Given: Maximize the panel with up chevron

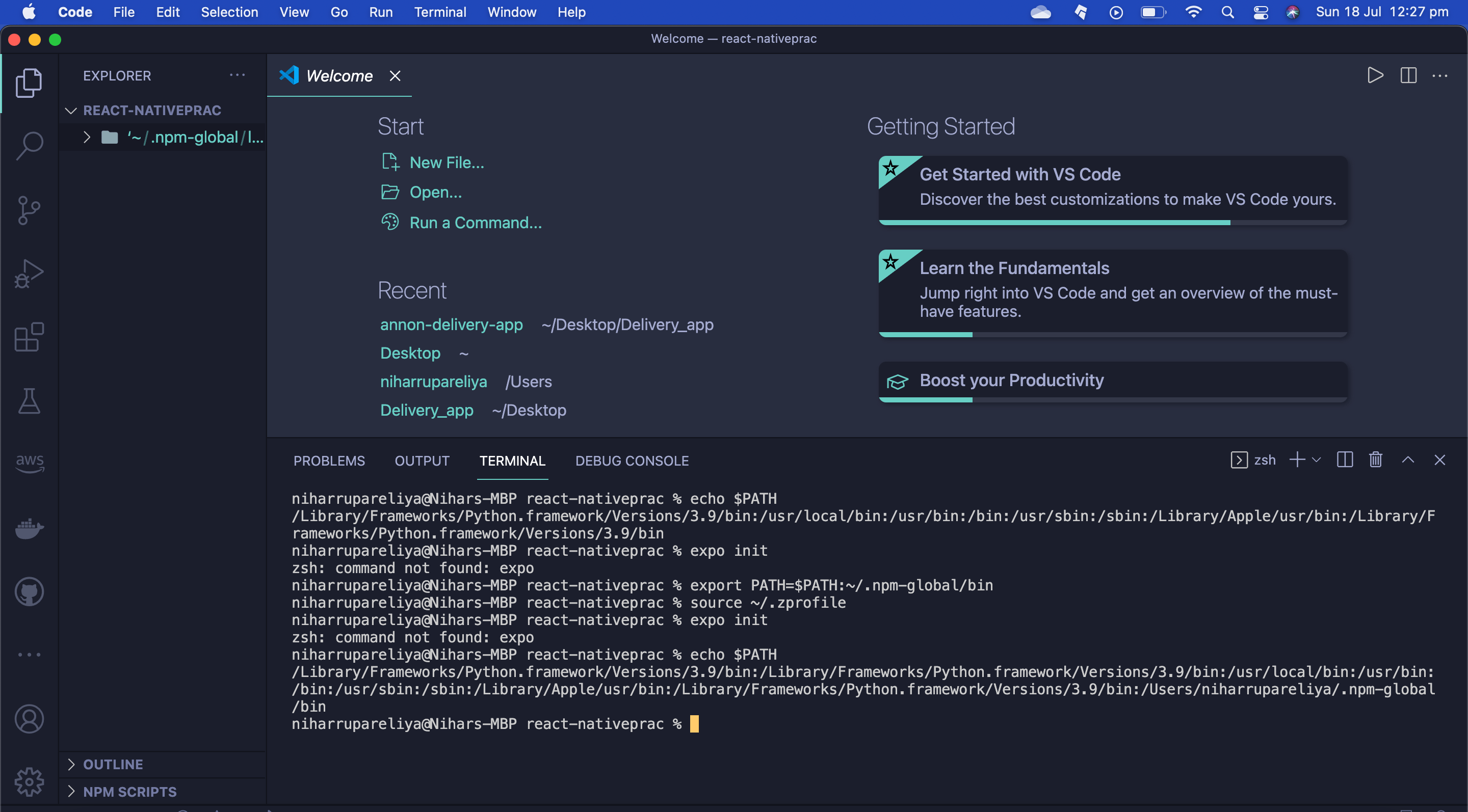Looking at the screenshot, I should [1408, 459].
